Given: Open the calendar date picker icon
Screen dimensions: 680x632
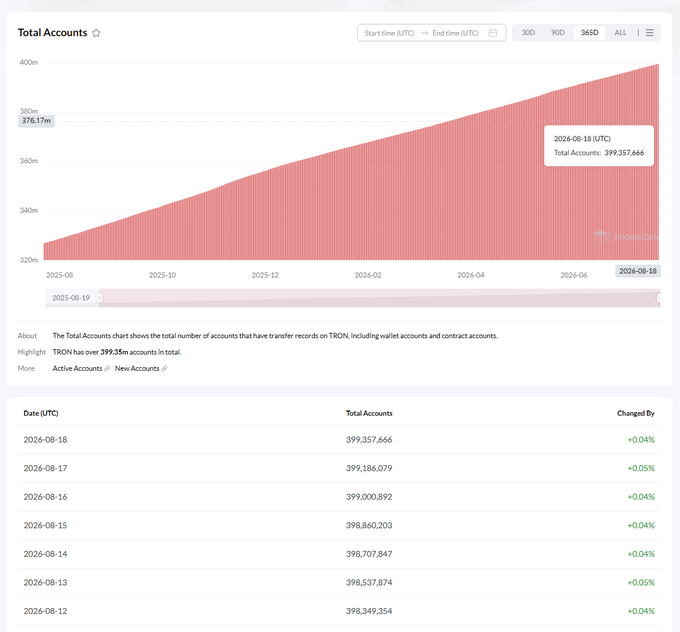Looking at the screenshot, I should point(493,33).
